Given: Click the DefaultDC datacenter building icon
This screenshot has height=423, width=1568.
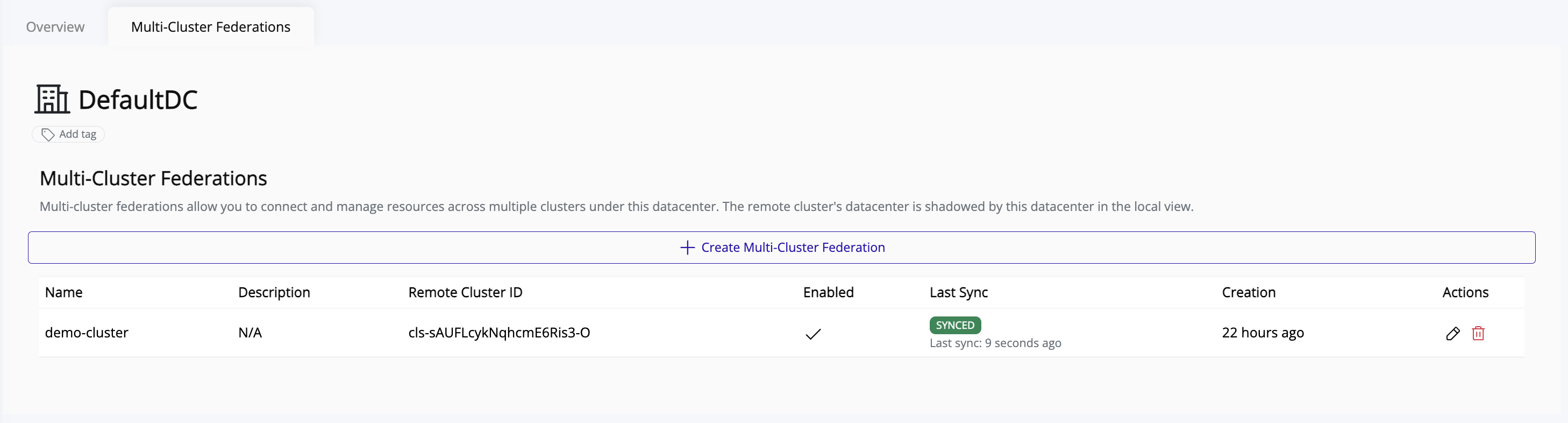Looking at the screenshot, I should [x=52, y=98].
